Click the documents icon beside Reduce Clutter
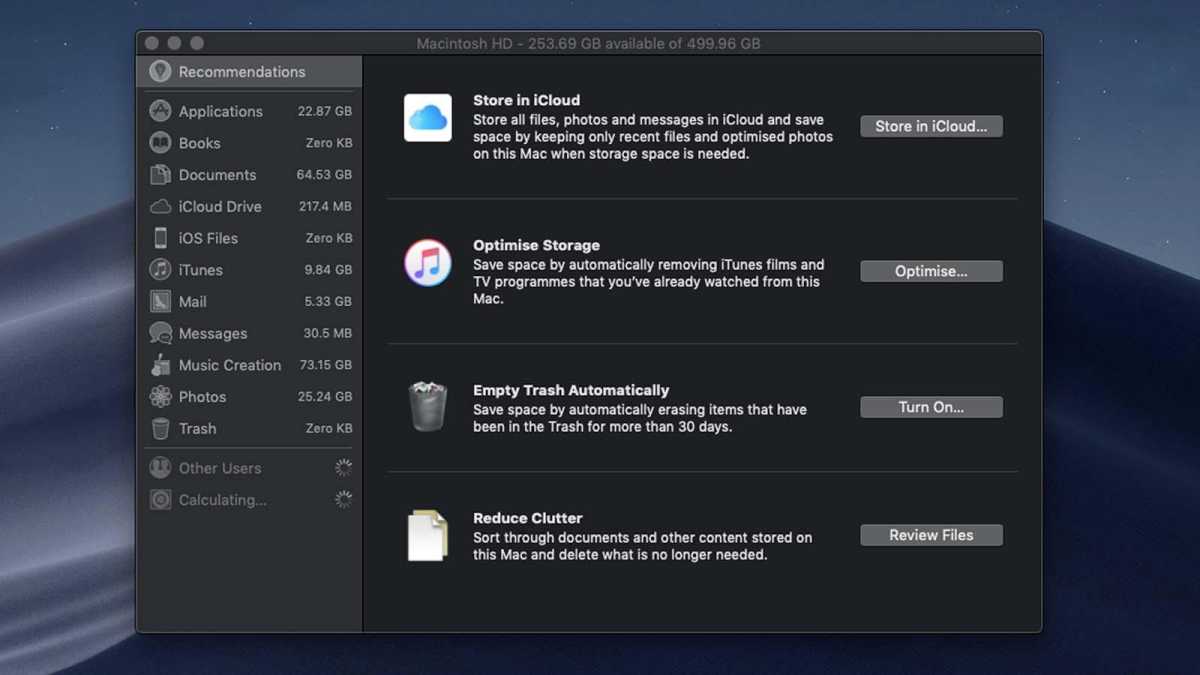The image size is (1200, 675). tap(428, 535)
